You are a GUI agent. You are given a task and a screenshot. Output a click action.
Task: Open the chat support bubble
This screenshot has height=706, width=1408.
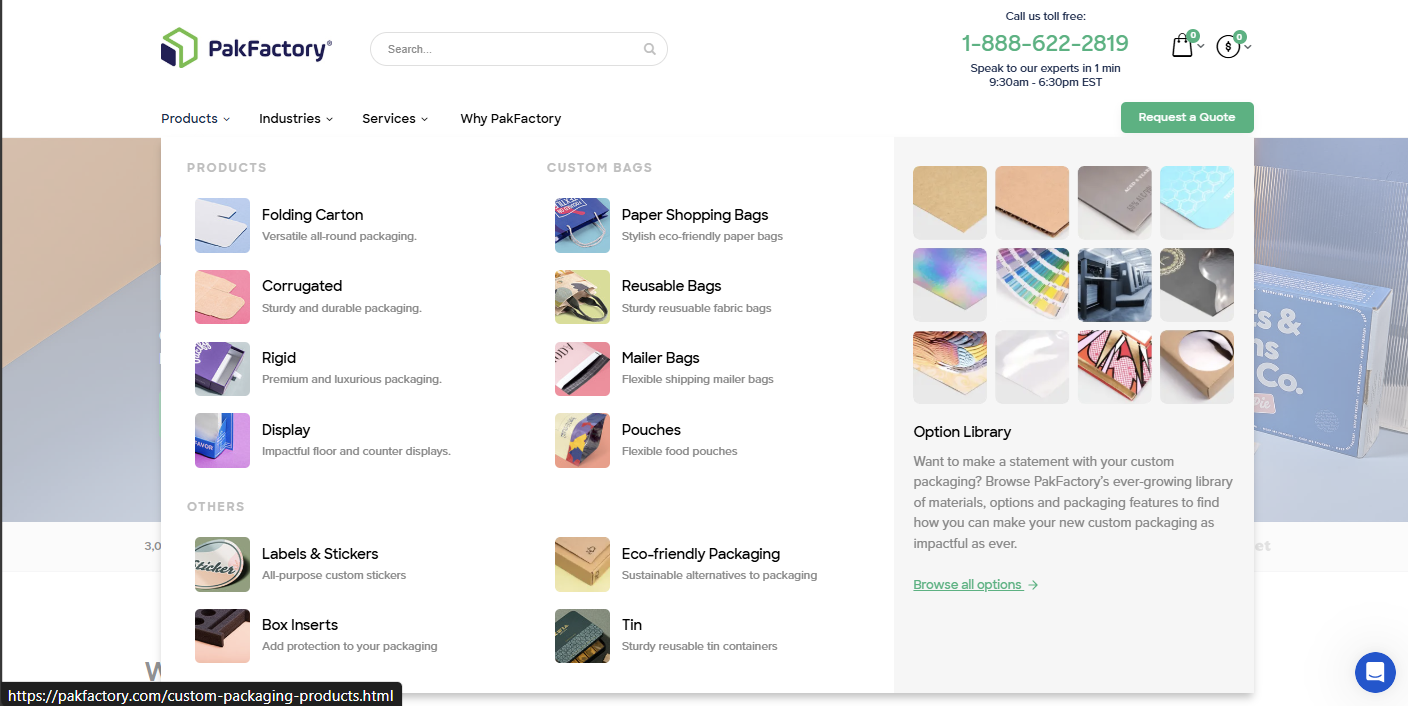click(1375, 672)
